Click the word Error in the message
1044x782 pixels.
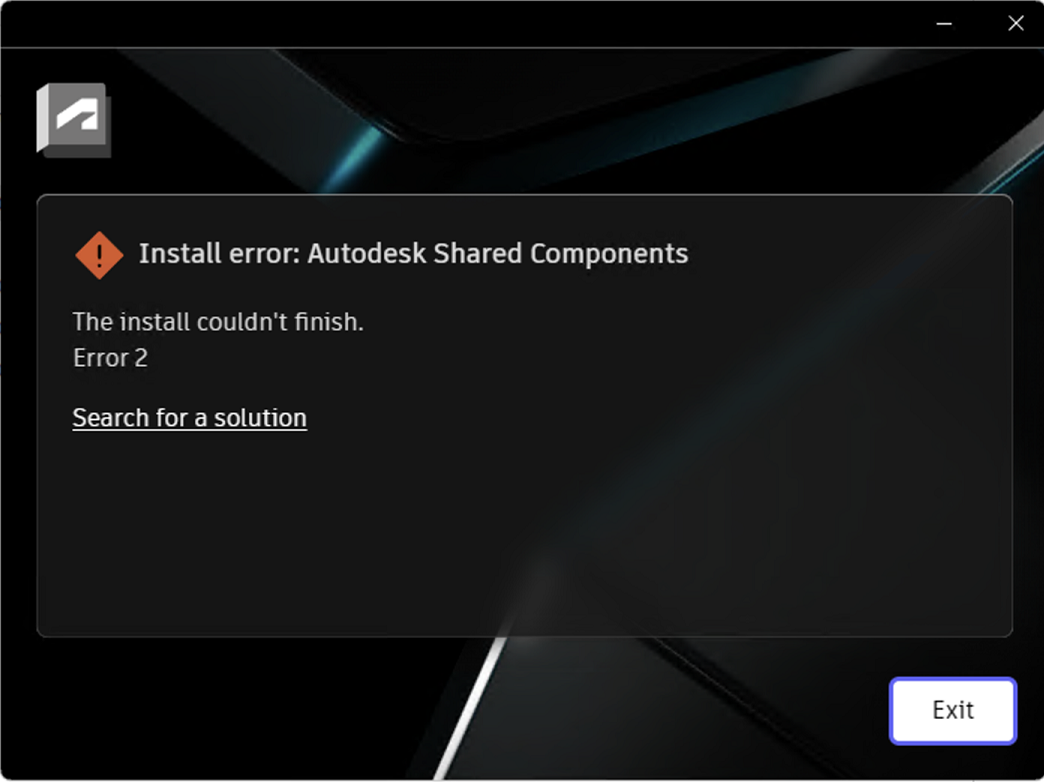[101, 358]
